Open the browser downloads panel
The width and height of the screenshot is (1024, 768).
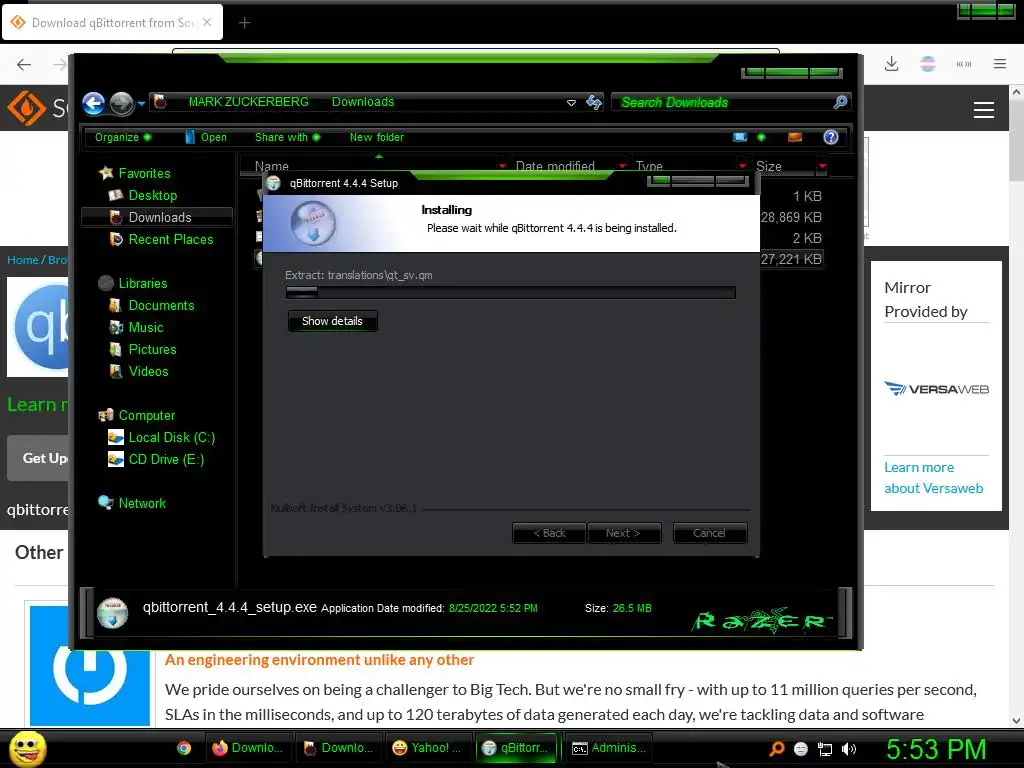[x=891, y=64]
